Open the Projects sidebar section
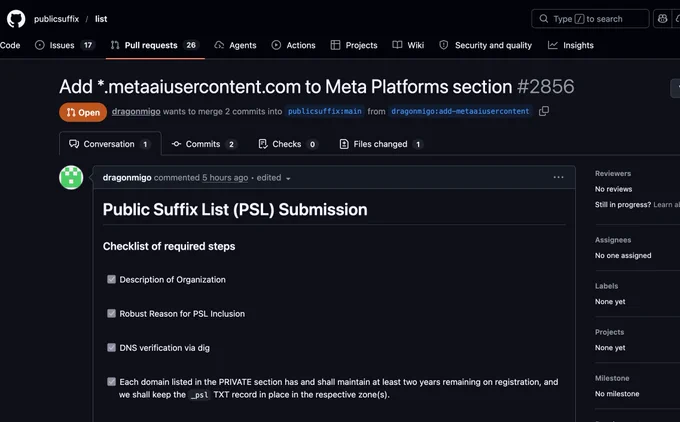Image resolution: width=680 pixels, height=422 pixels. pos(609,332)
